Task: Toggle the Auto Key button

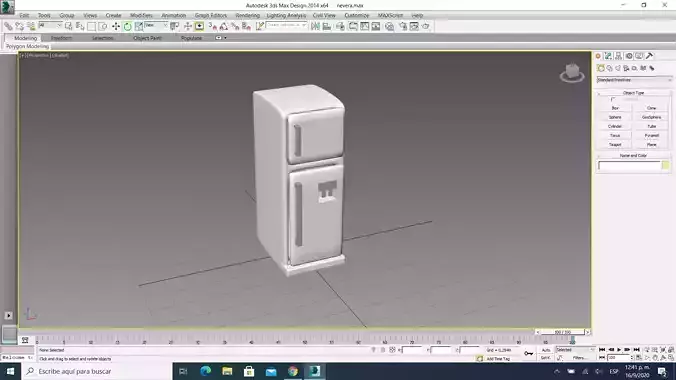Action: tap(546, 350)
